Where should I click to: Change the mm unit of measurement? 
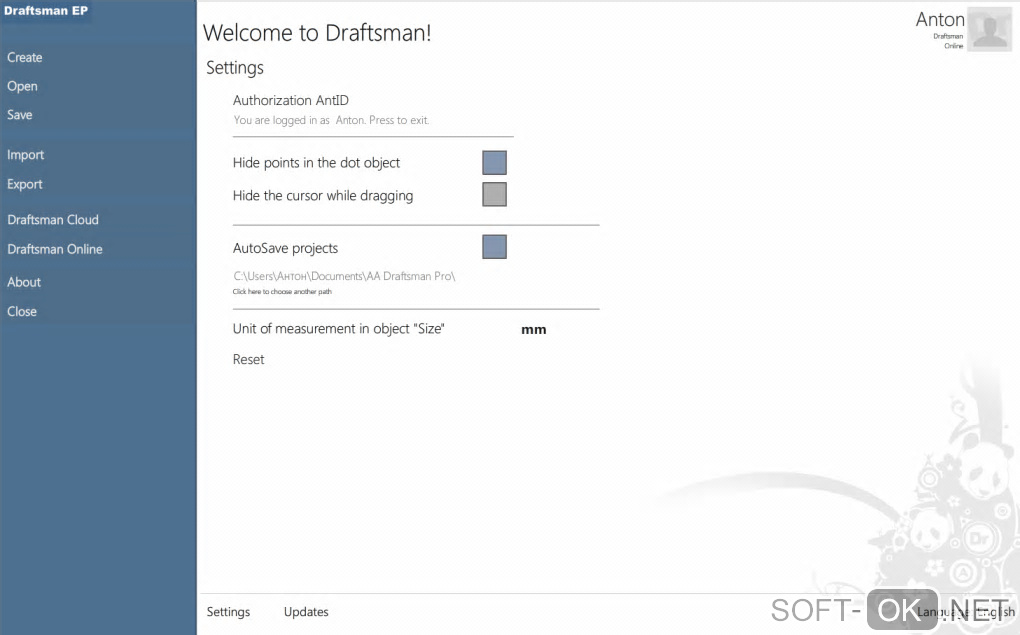[x=533, y=330]
